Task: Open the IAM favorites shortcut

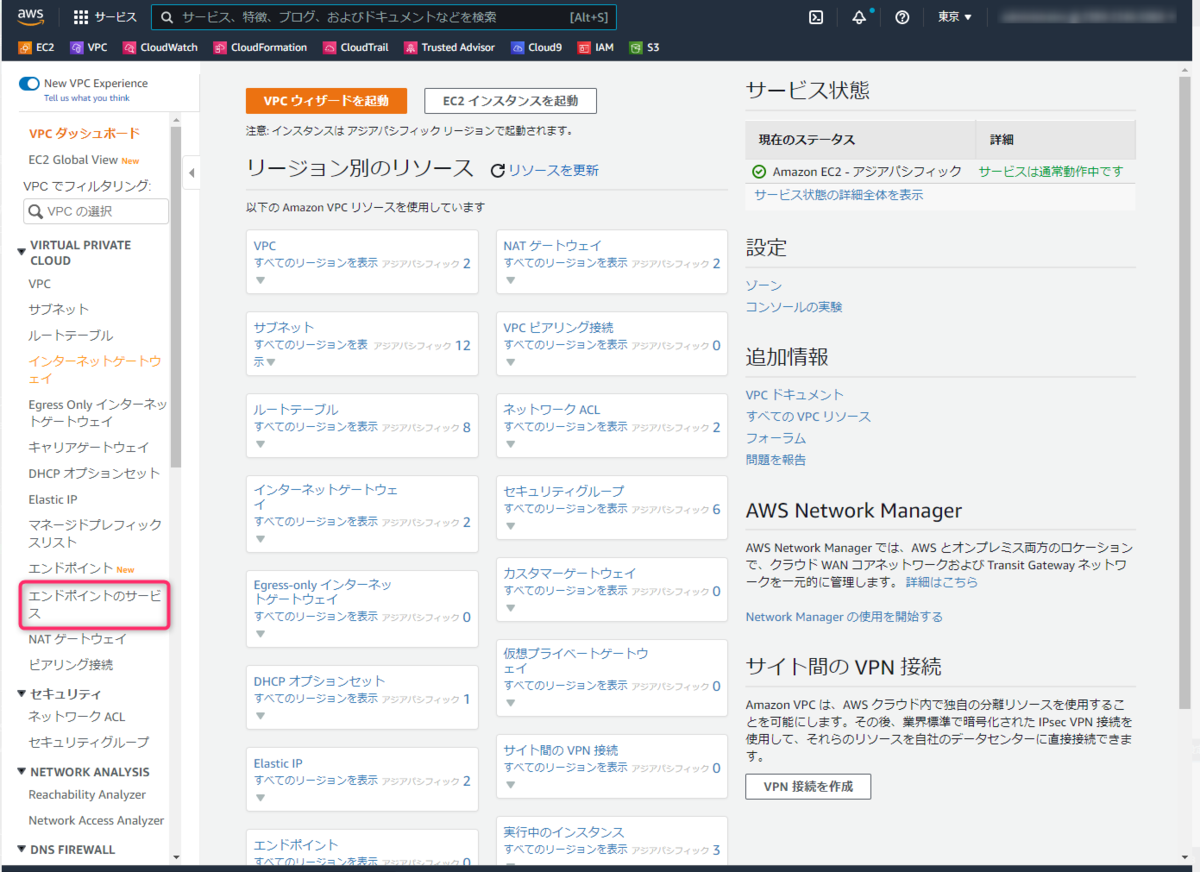Action: tap(596, 47)
